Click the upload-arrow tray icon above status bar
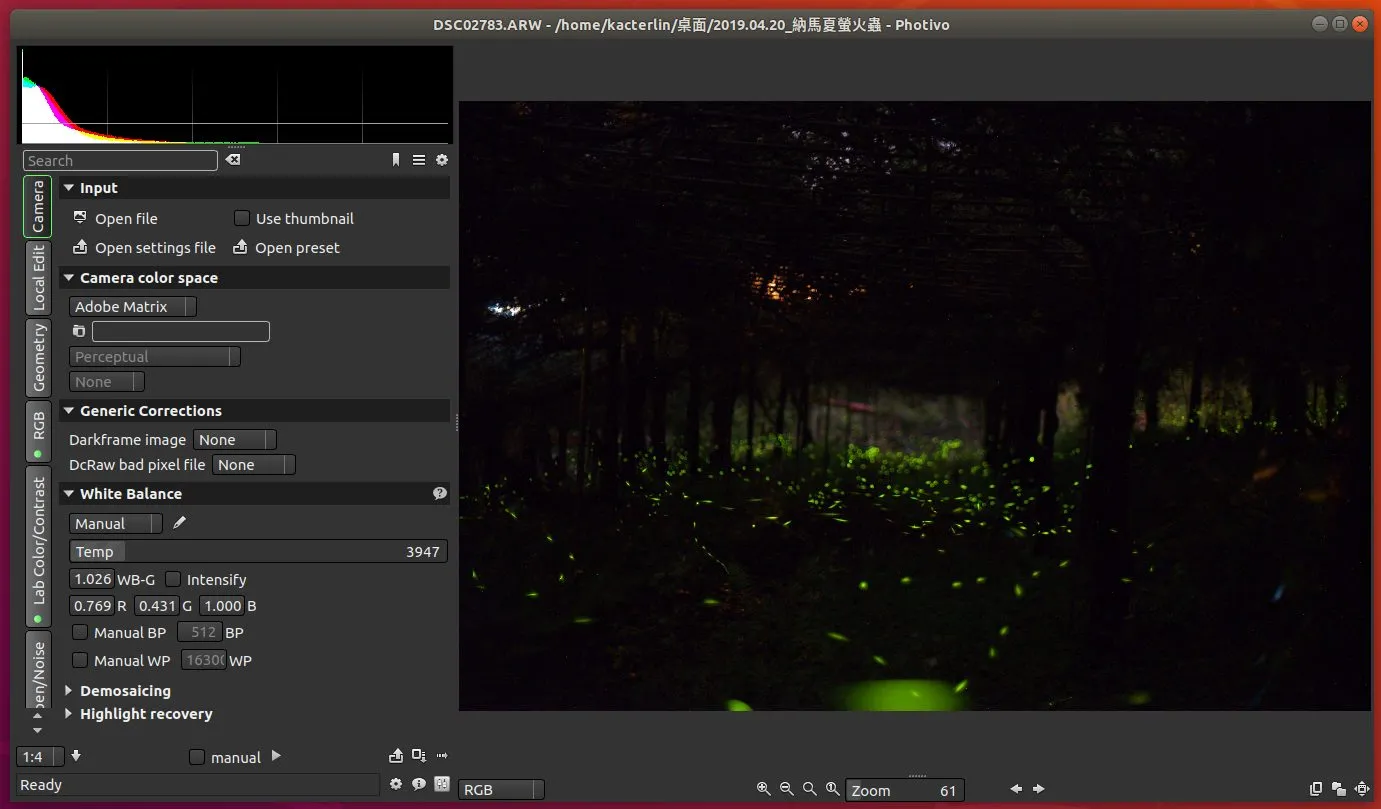 396,756
